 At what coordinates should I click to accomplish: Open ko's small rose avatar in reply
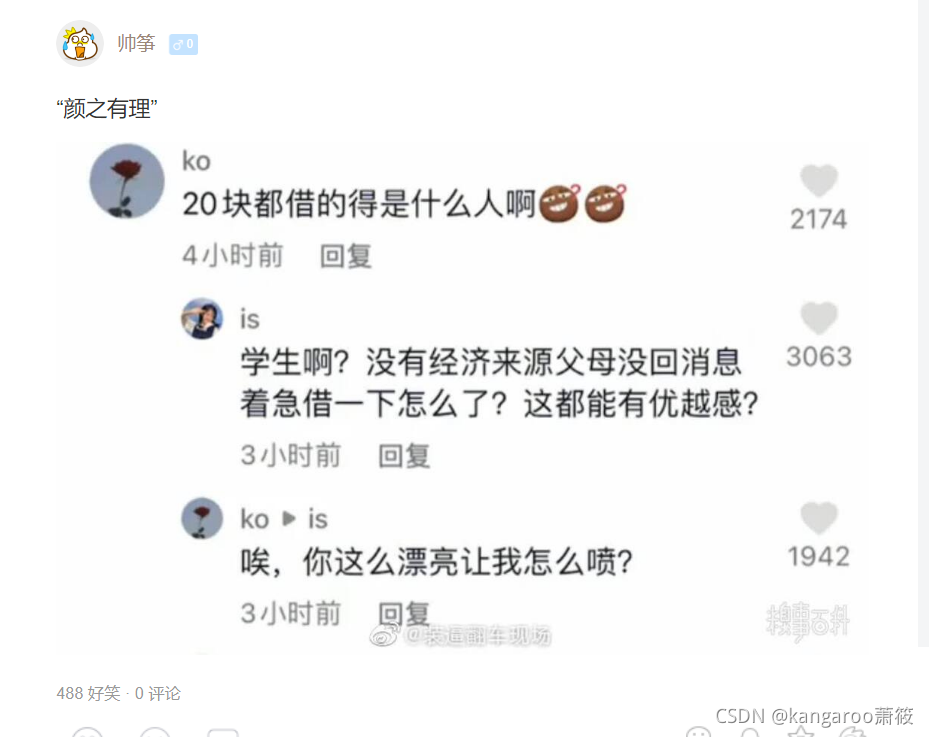pos(202,518)
